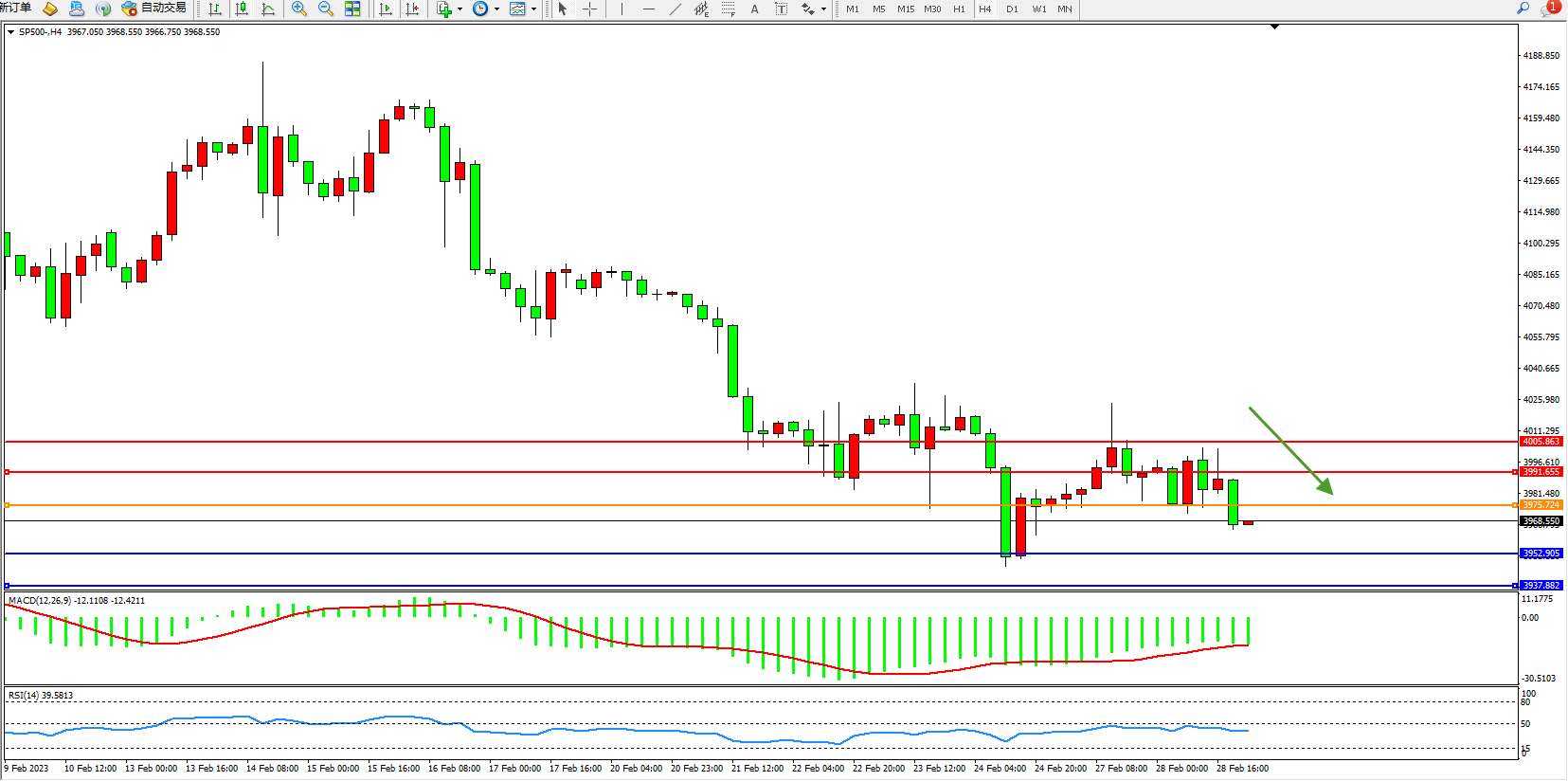Zoom in on the chart
Screen dimensions: 1568x781
tap(299, 9)
